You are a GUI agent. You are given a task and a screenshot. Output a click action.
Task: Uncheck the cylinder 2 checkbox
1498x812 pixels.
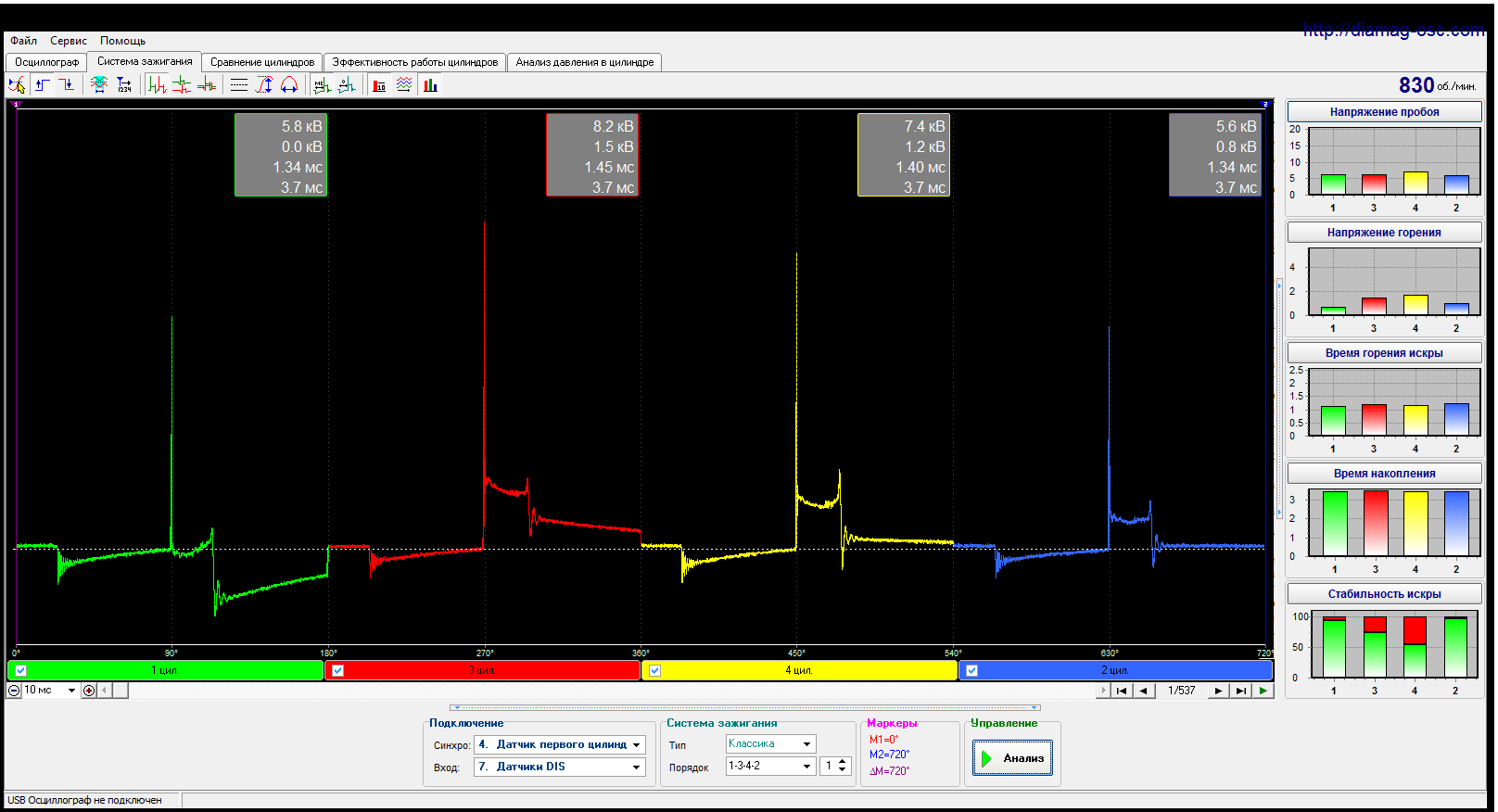click(971, 670)
